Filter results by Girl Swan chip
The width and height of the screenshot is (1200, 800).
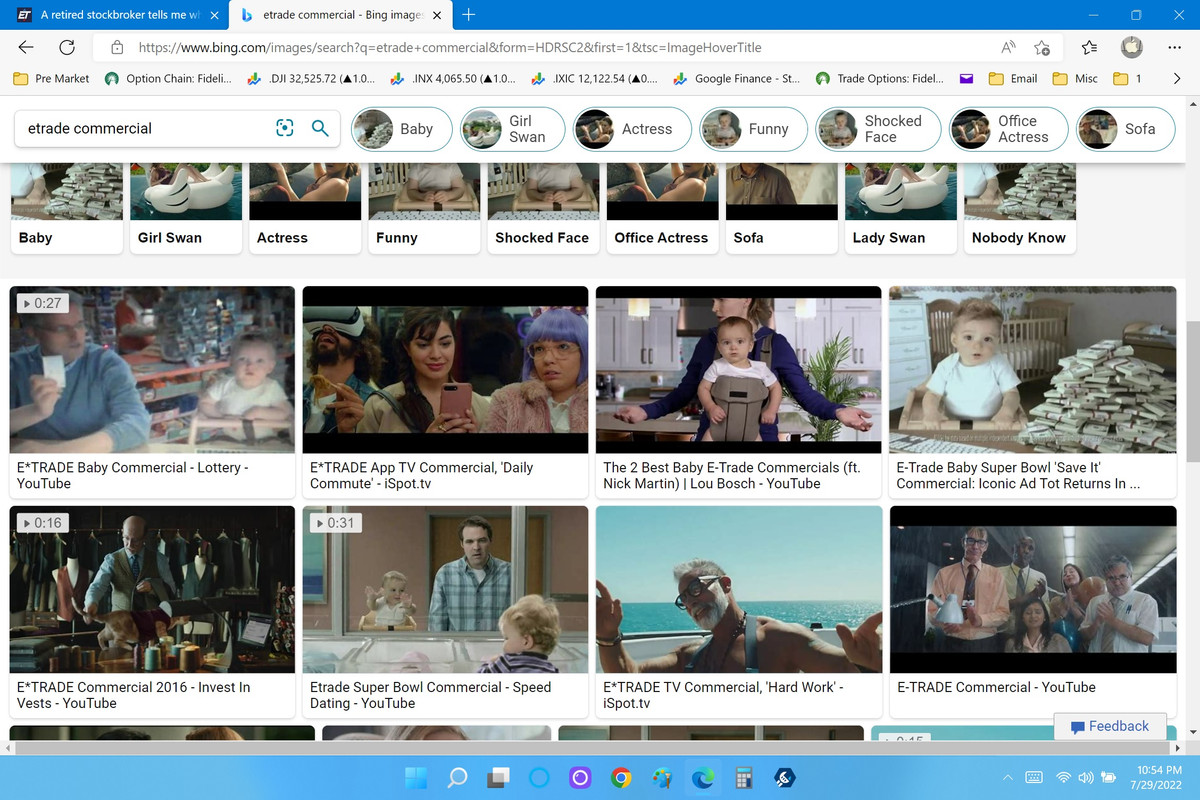click(512, 129)
